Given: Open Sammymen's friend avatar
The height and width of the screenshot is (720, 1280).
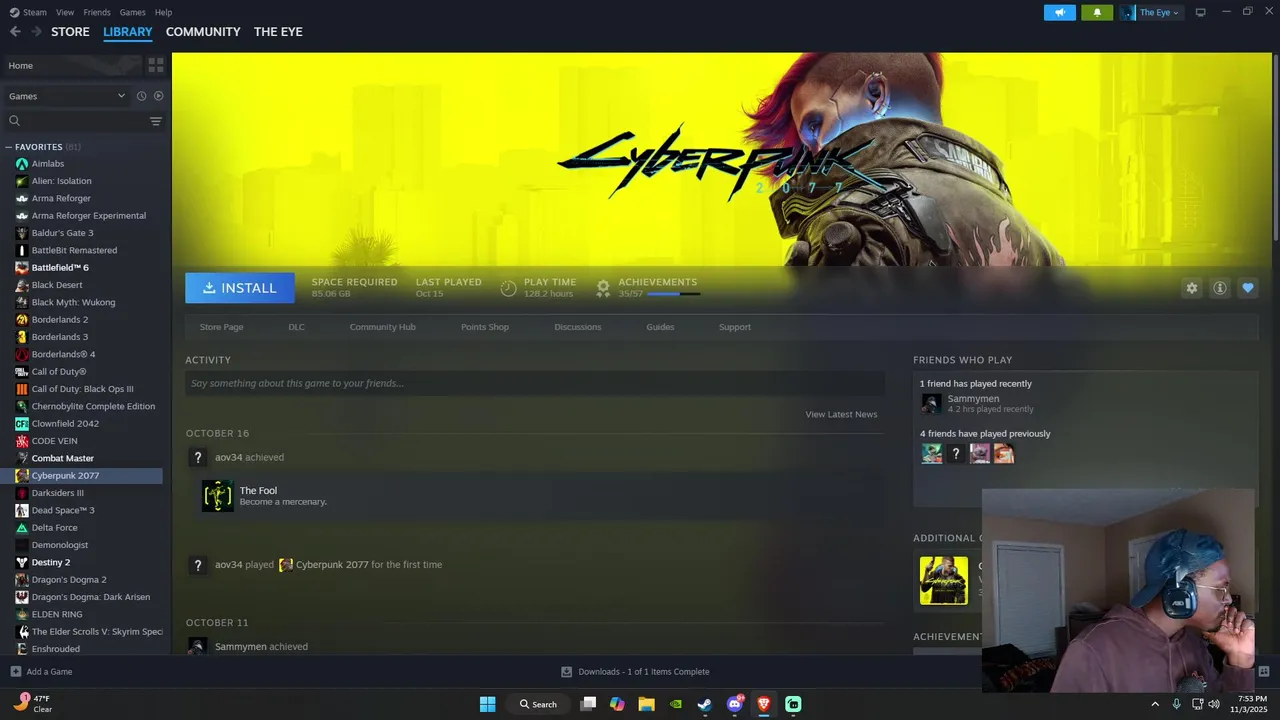Looking at the screenshot, I should click(x=931, y=403).
